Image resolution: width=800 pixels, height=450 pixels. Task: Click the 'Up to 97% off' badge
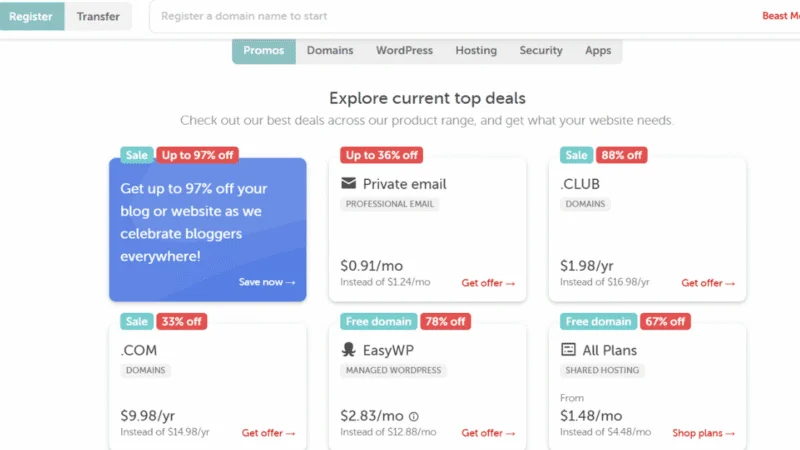tap(197, 155)
